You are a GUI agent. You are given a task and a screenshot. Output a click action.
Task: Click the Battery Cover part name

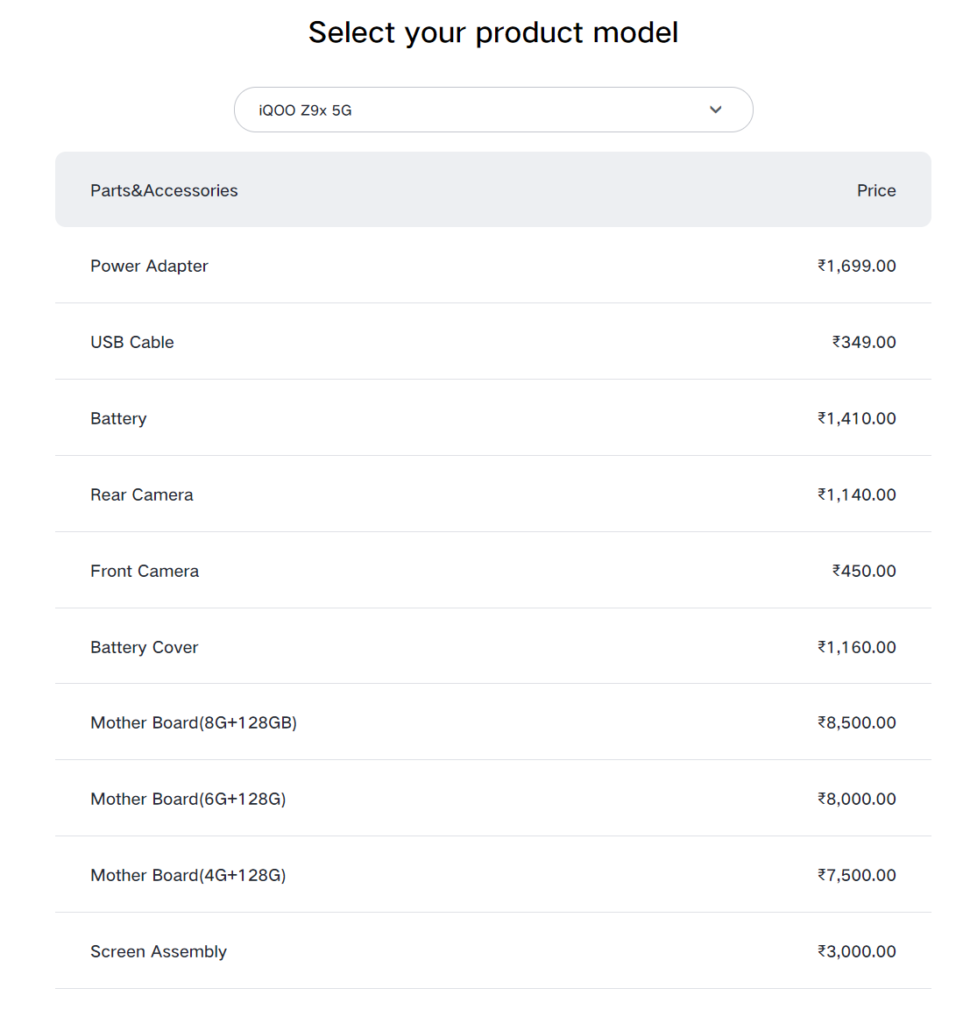point(144,647)
